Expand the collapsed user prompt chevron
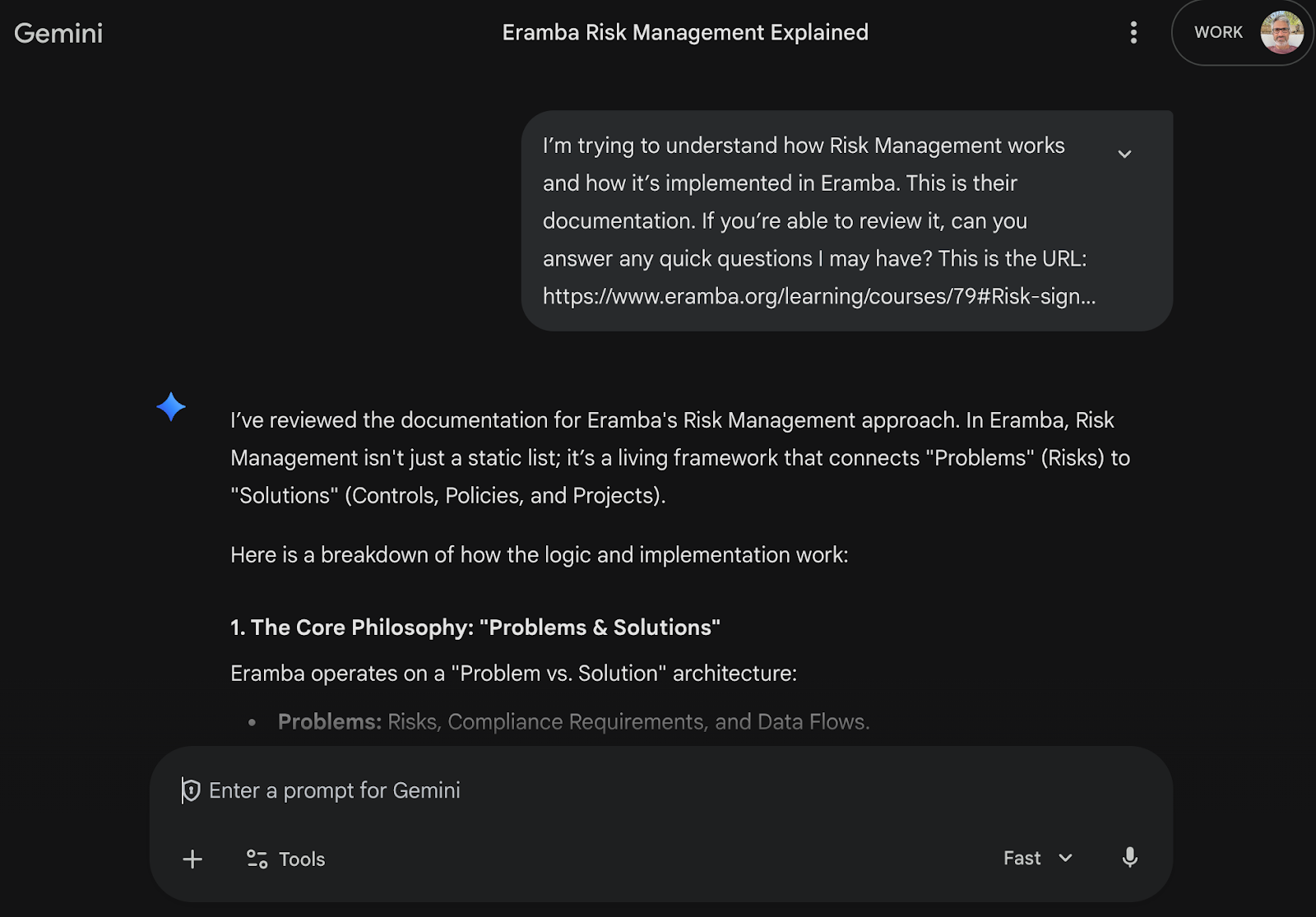1316x917 pixels. tap(1124, 154)
